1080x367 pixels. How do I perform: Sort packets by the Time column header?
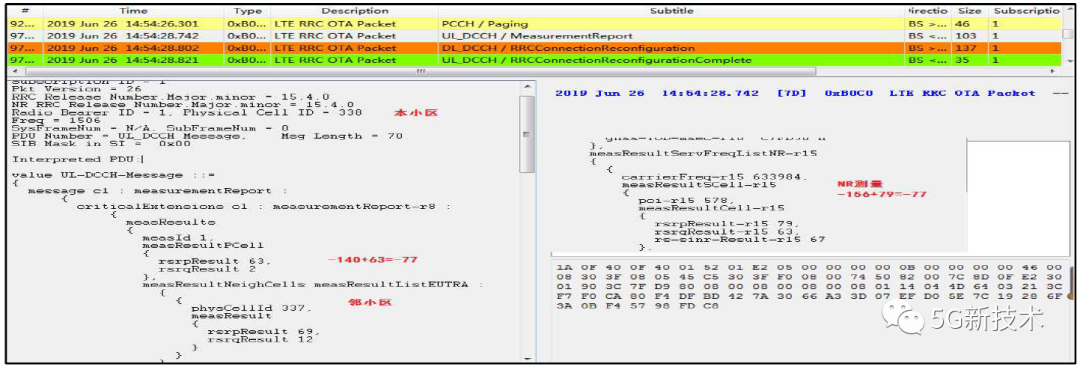(x=133, y=11)
